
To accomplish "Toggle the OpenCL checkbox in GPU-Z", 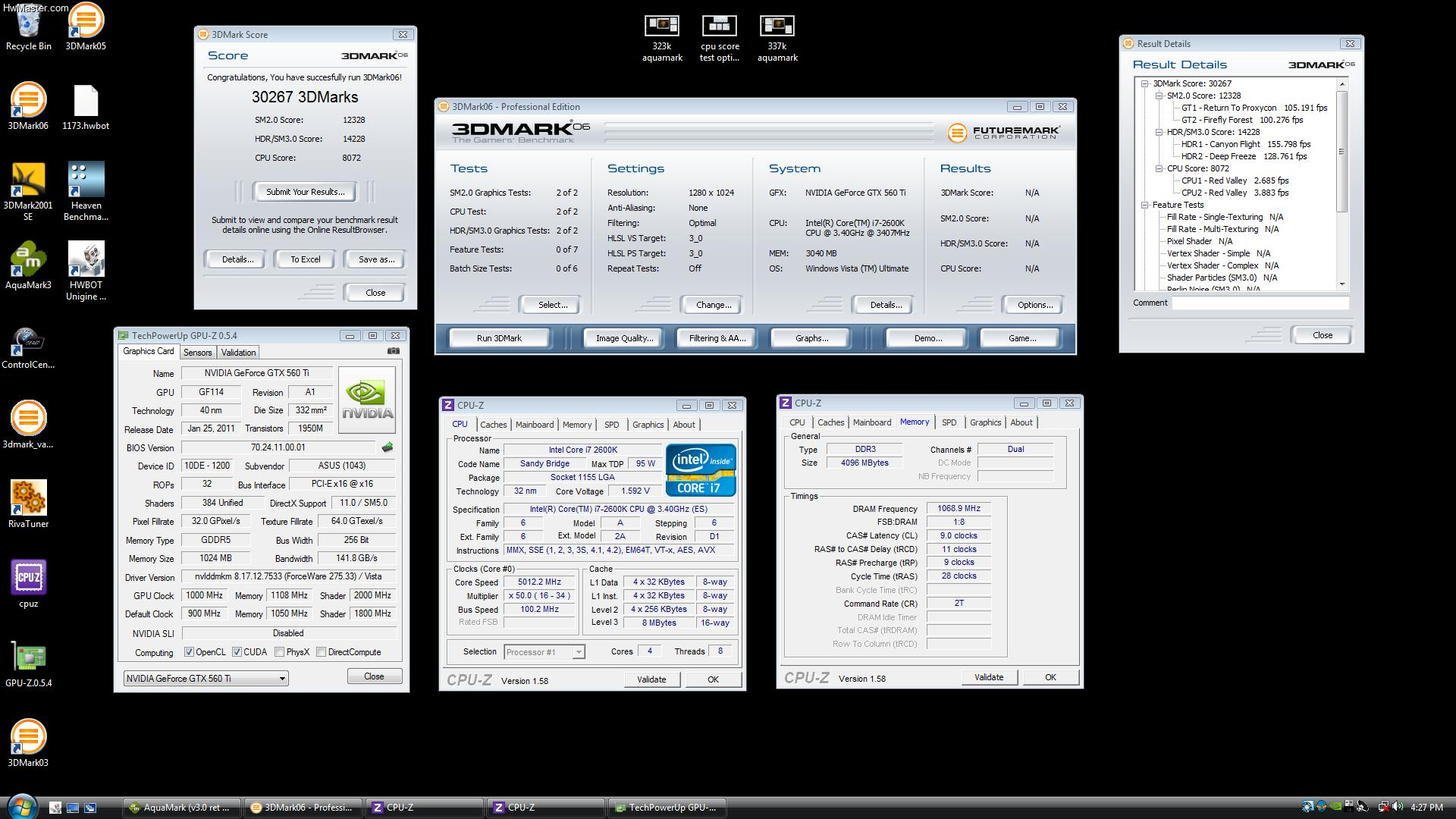I will pos(189,652).
